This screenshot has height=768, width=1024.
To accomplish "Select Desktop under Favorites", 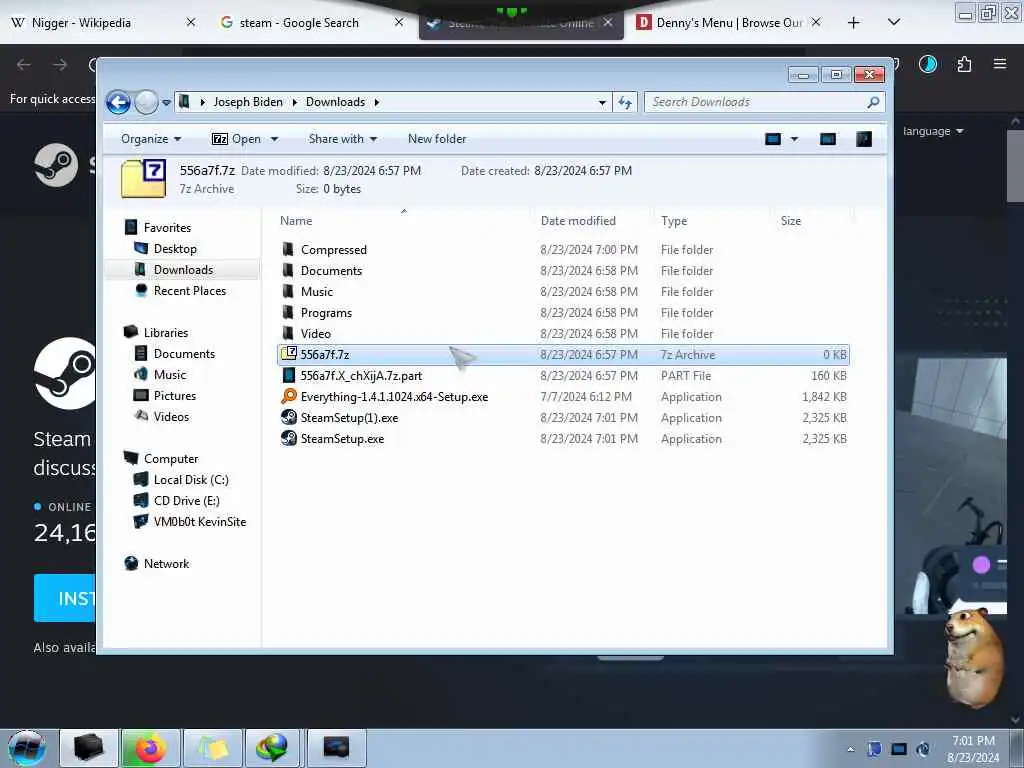I will [175, 249].
